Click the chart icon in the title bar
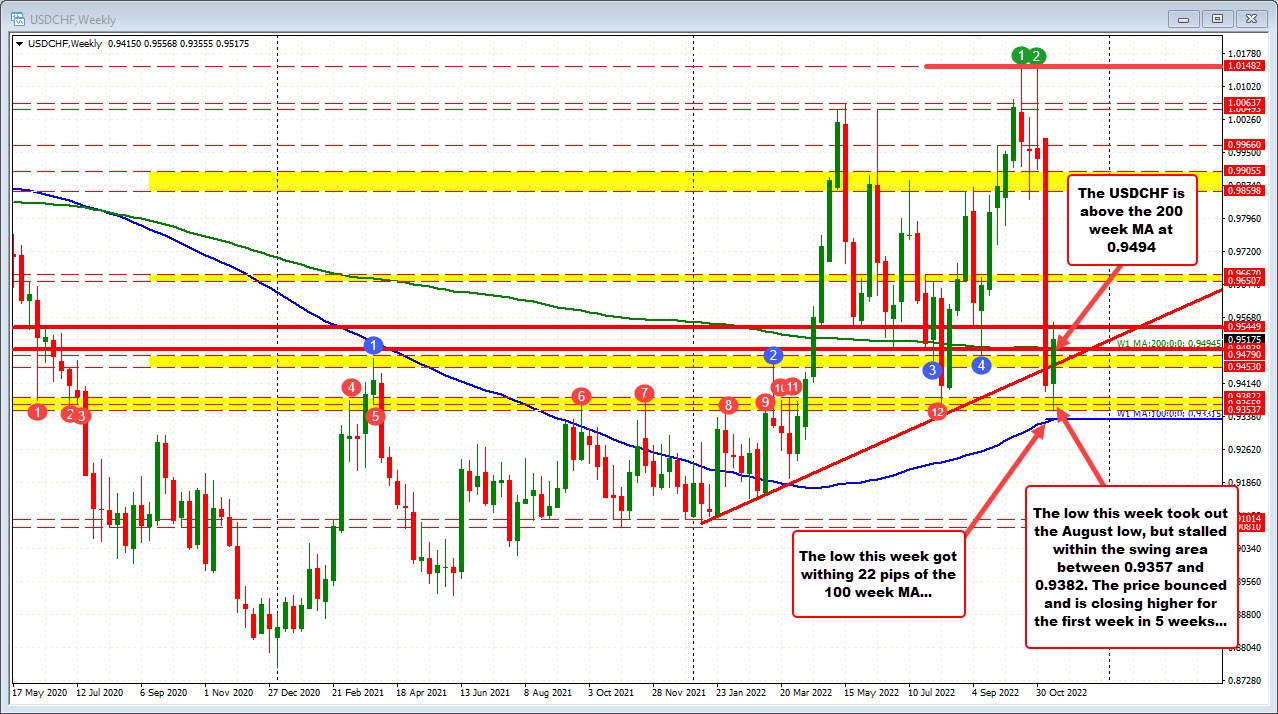 pos(16,18)
